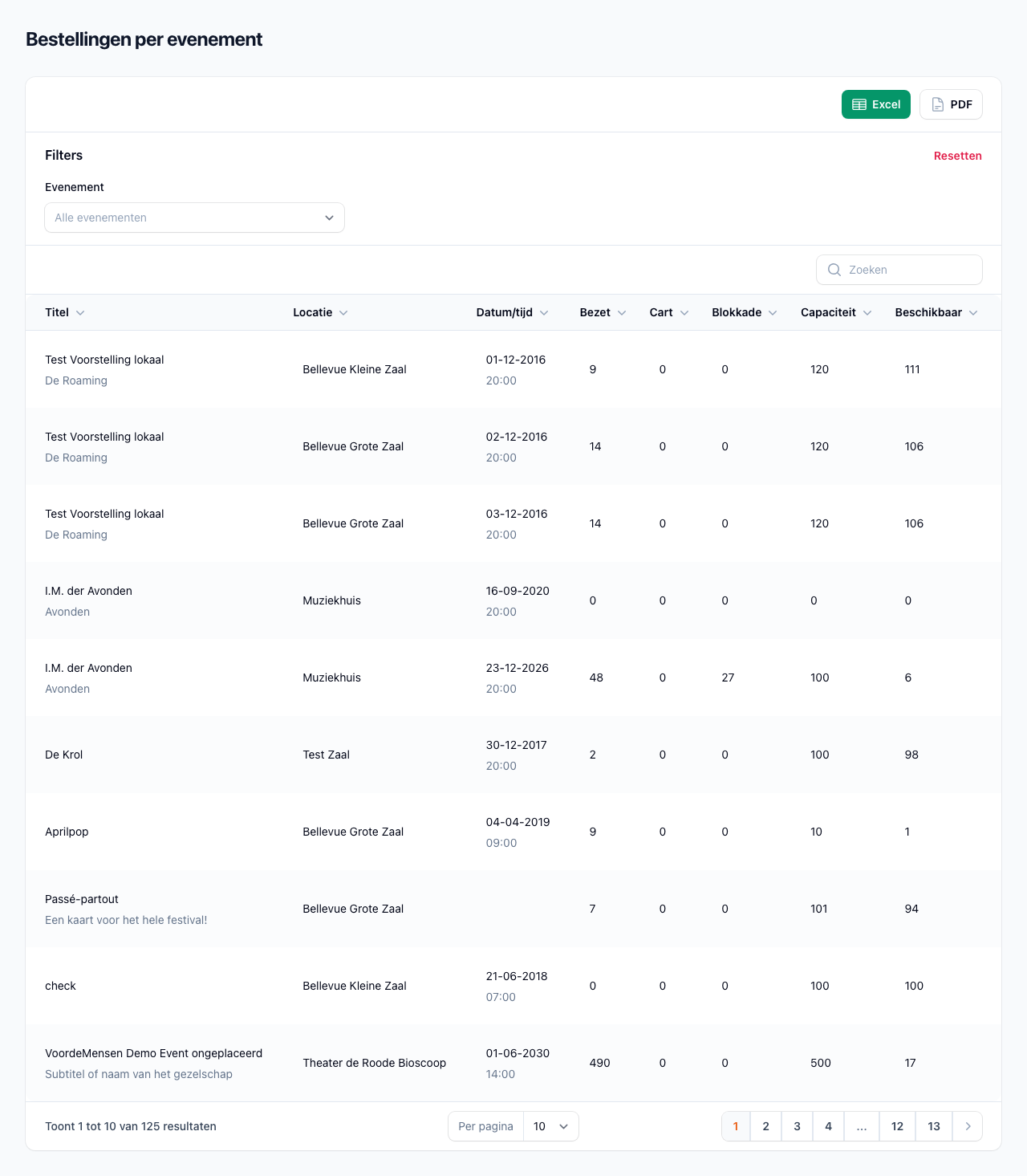The image size is (1027, 1176).
Task: Sort by Datum/tijd column chevron
Action: 544,313
